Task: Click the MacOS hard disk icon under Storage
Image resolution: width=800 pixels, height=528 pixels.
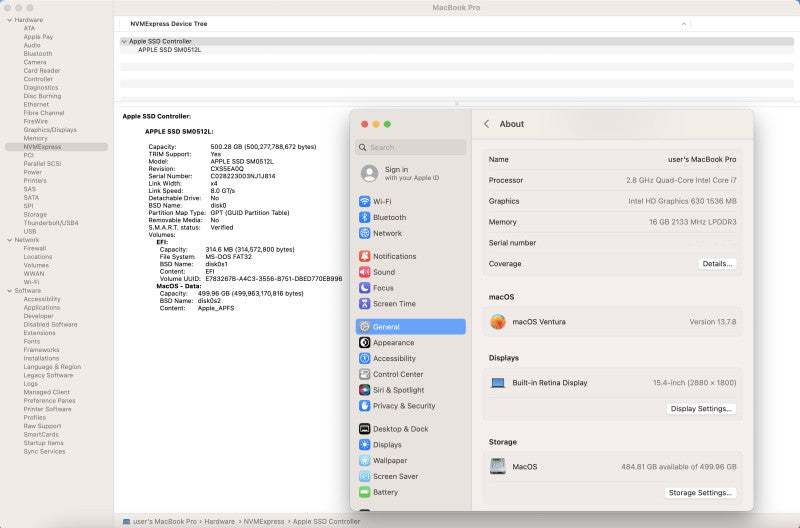Action: [x=497, y=466]
